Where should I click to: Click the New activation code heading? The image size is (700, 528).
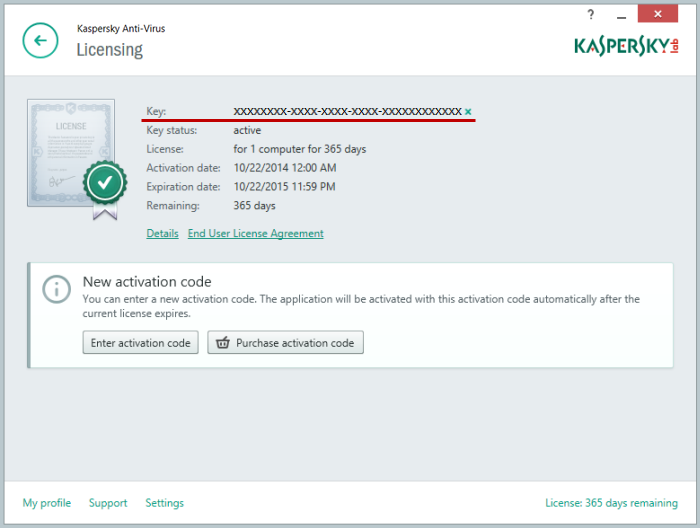147,282
